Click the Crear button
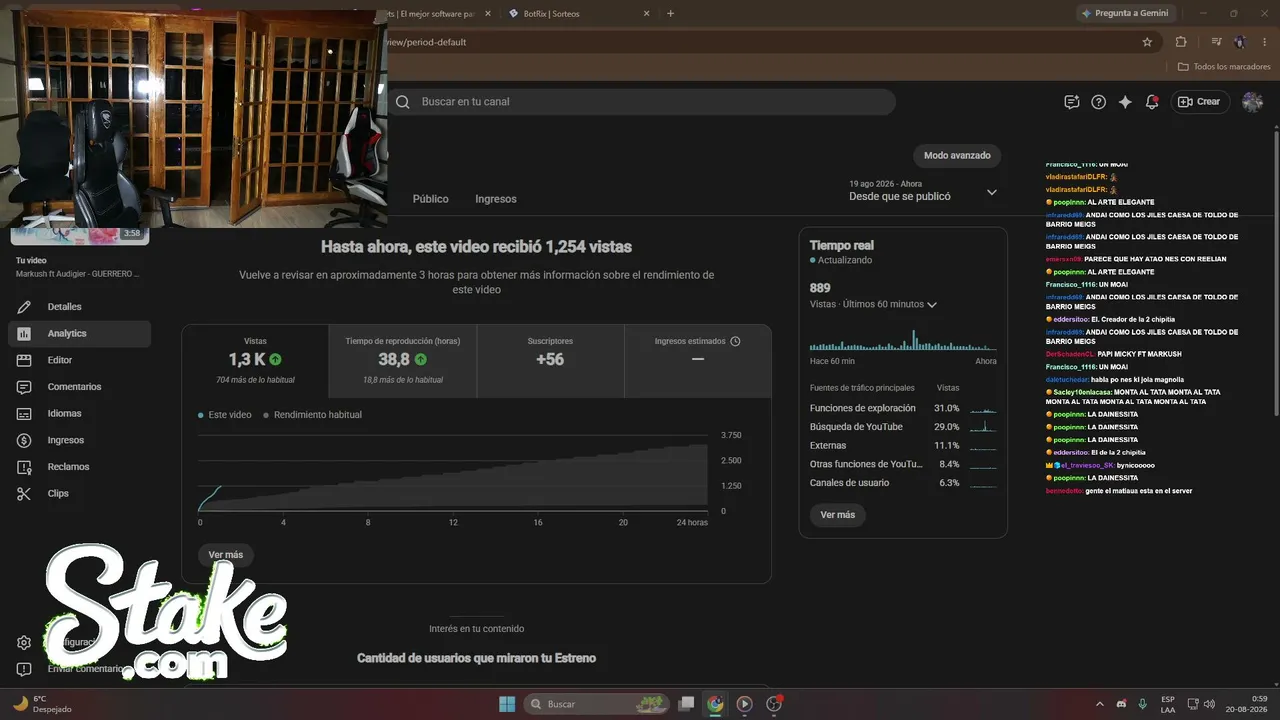The image size is (1280, 720). [x=1200, y=102]
